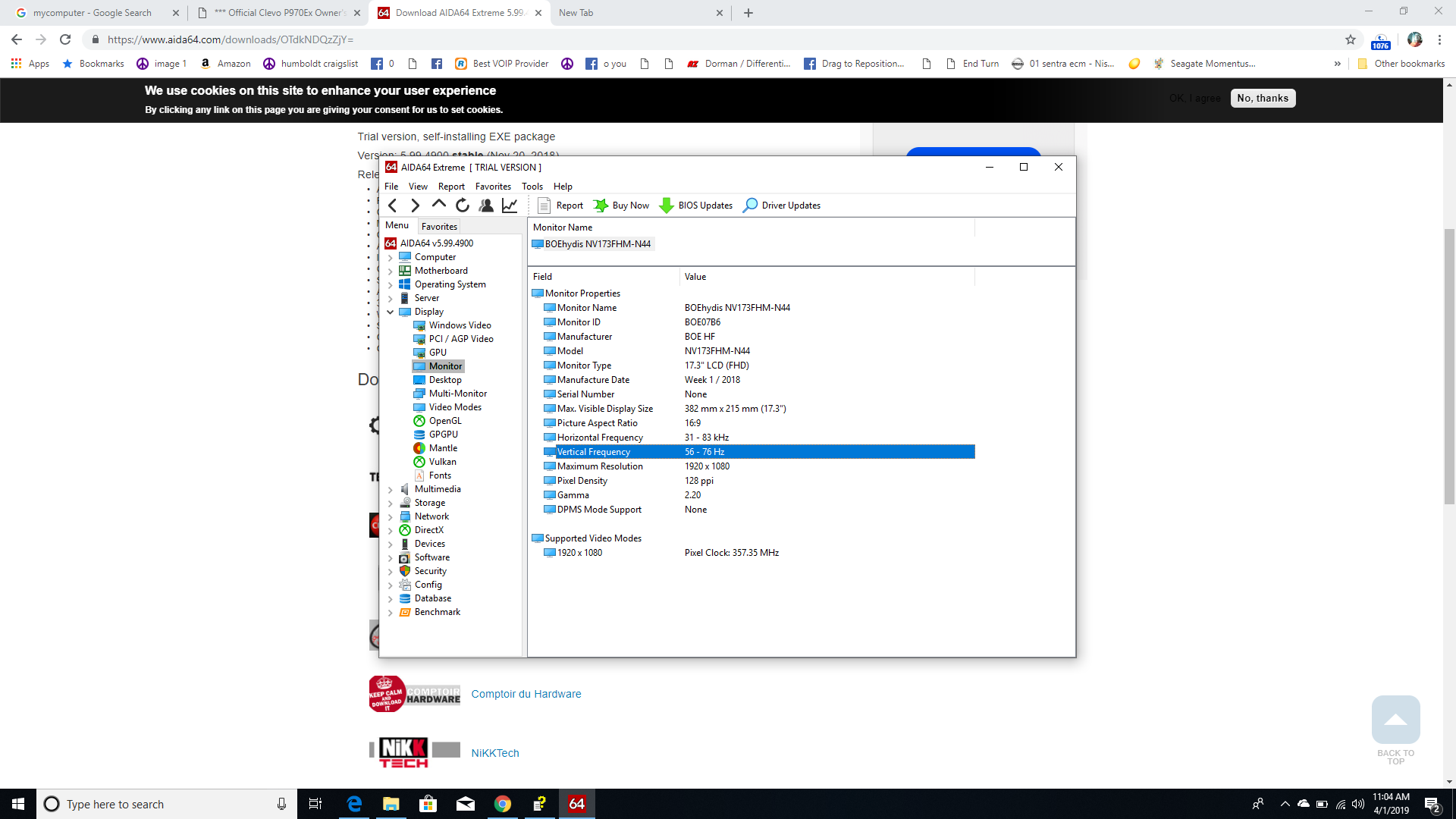Expand the Computer tree node
Image resolution: width=1456 pixels, height=819 pixels.
[391, 258]
